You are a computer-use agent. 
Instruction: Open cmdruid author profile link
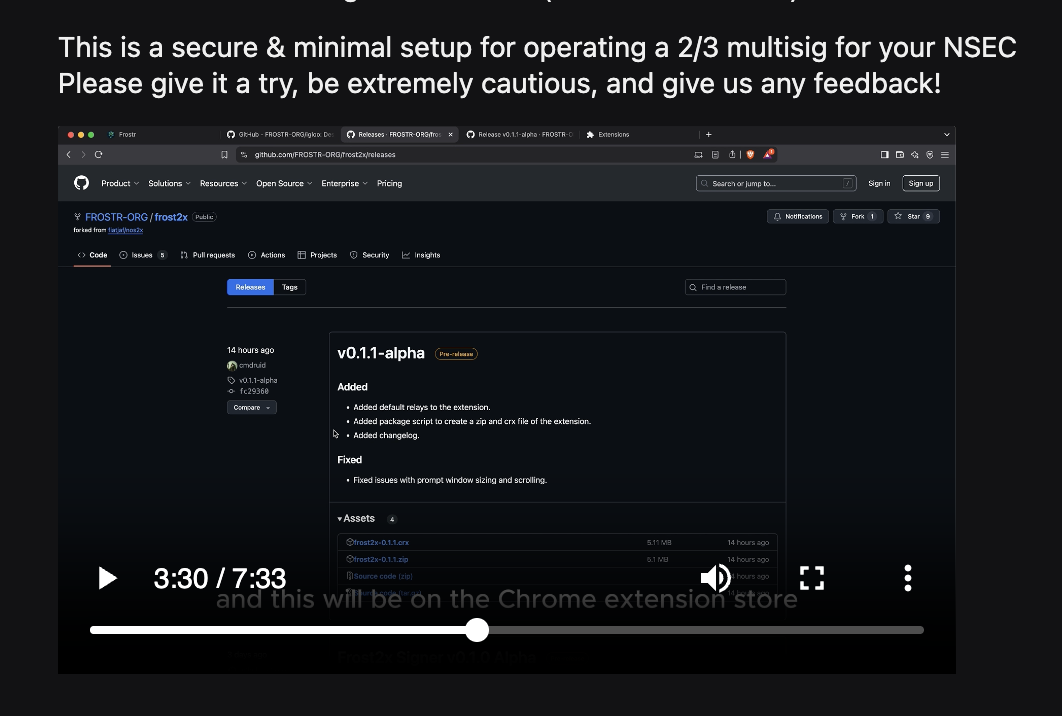click(x=252, y=366)
